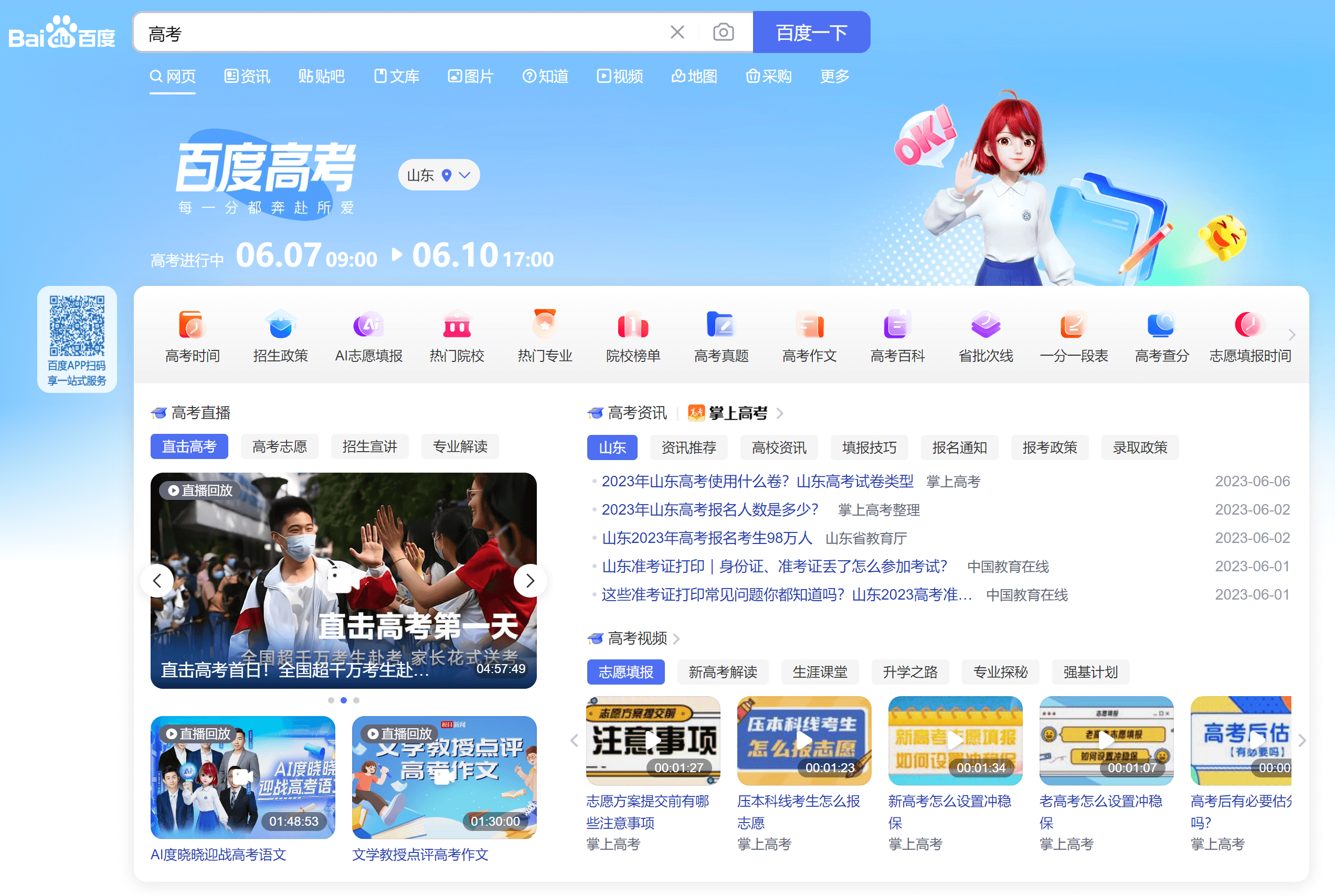Select the 高校资讯 news filter tab
Screen dimensions: 1335x896
pos(779,447)
